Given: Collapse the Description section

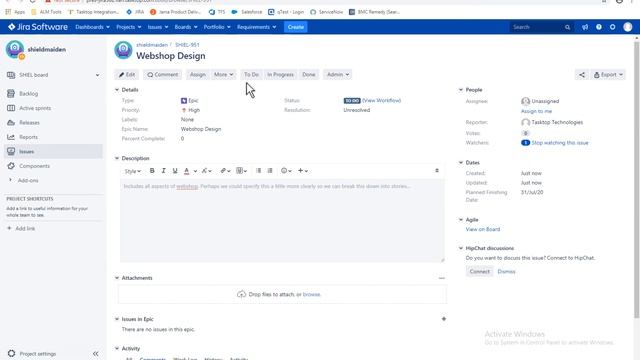Looking at the screenshot, I should pos(117,158).
